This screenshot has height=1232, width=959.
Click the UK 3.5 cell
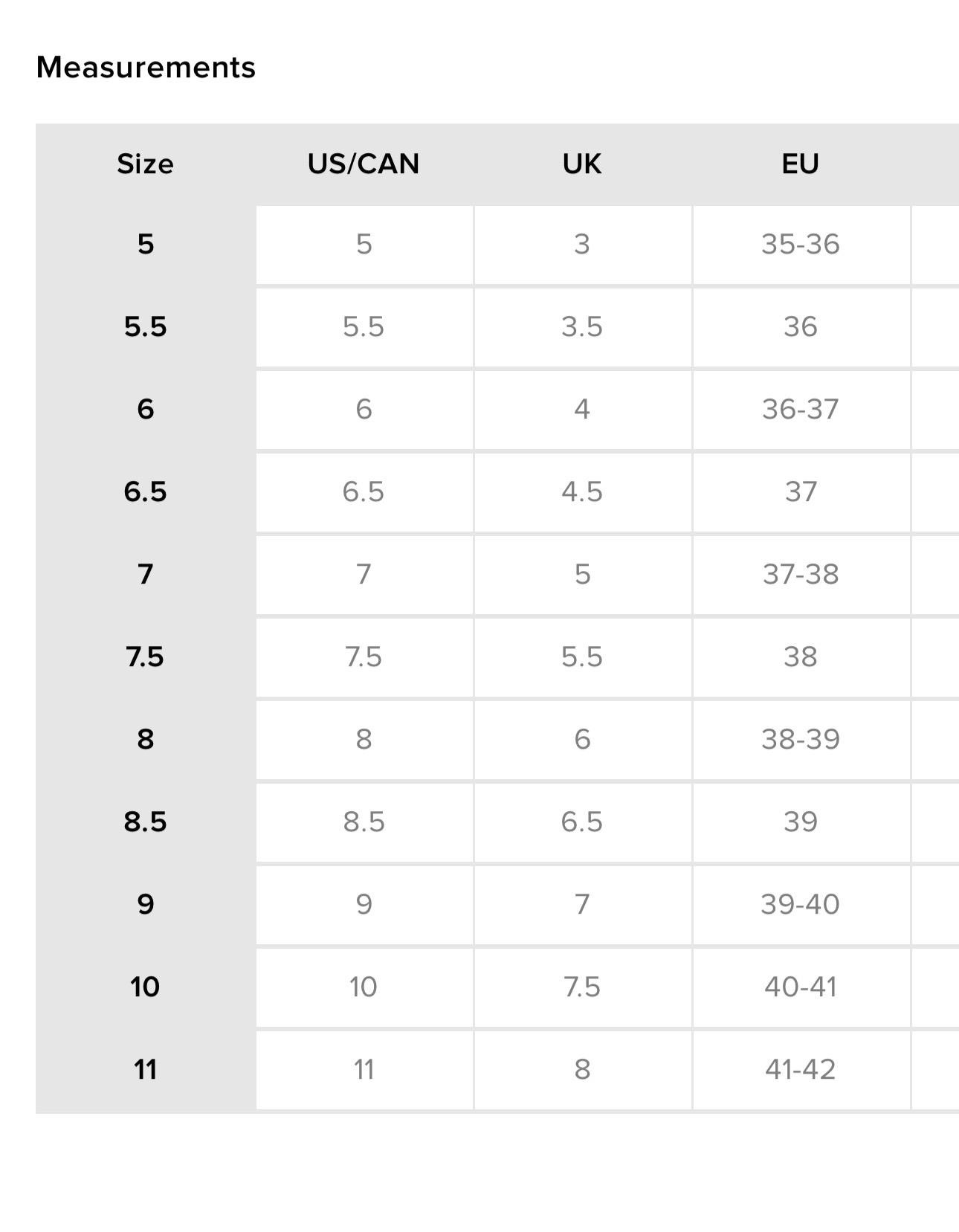pyautogui.click(x=582, y=327)
